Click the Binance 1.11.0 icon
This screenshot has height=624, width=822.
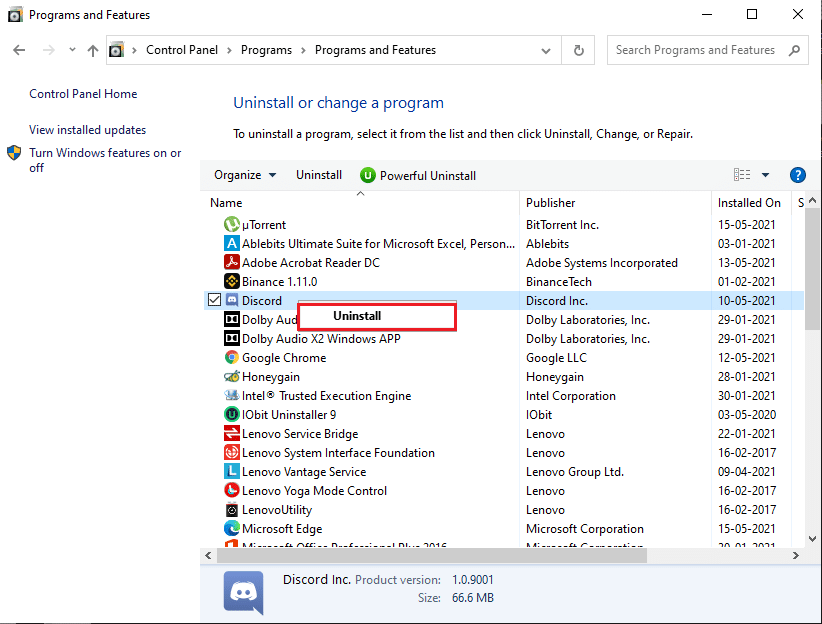point(232,282)
